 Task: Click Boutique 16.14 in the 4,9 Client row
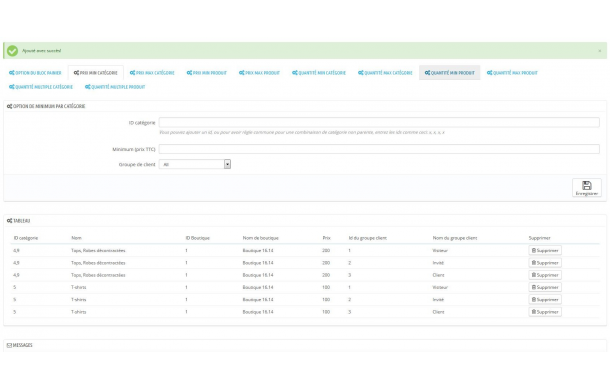(x=258, y=275)
